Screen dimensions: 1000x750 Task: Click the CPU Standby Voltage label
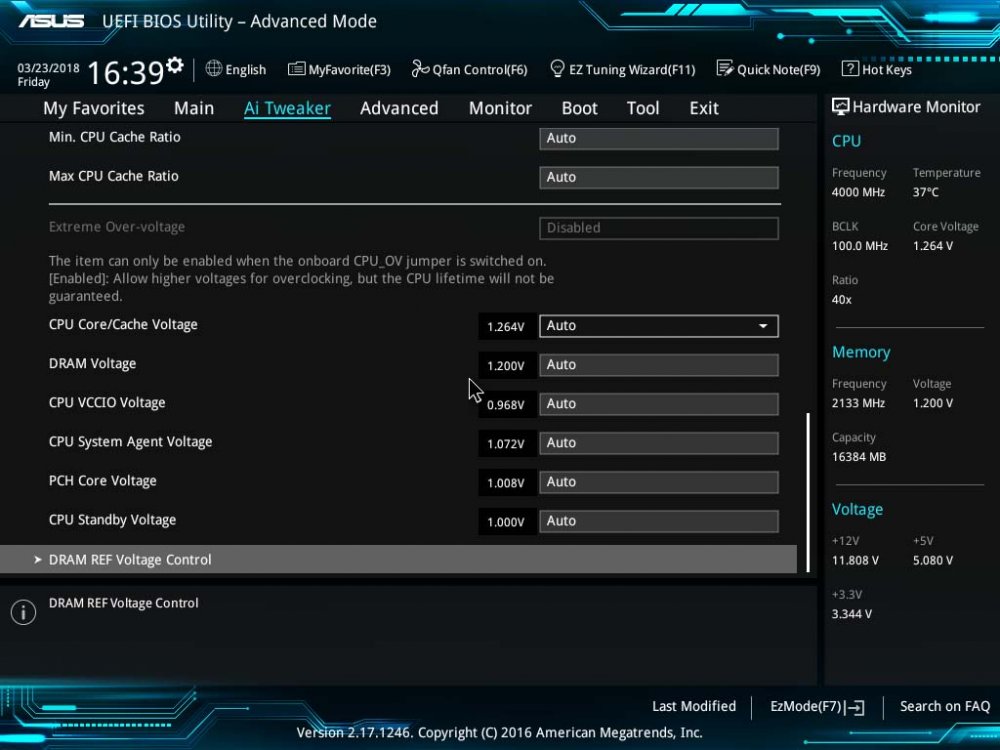click(112, 520)
